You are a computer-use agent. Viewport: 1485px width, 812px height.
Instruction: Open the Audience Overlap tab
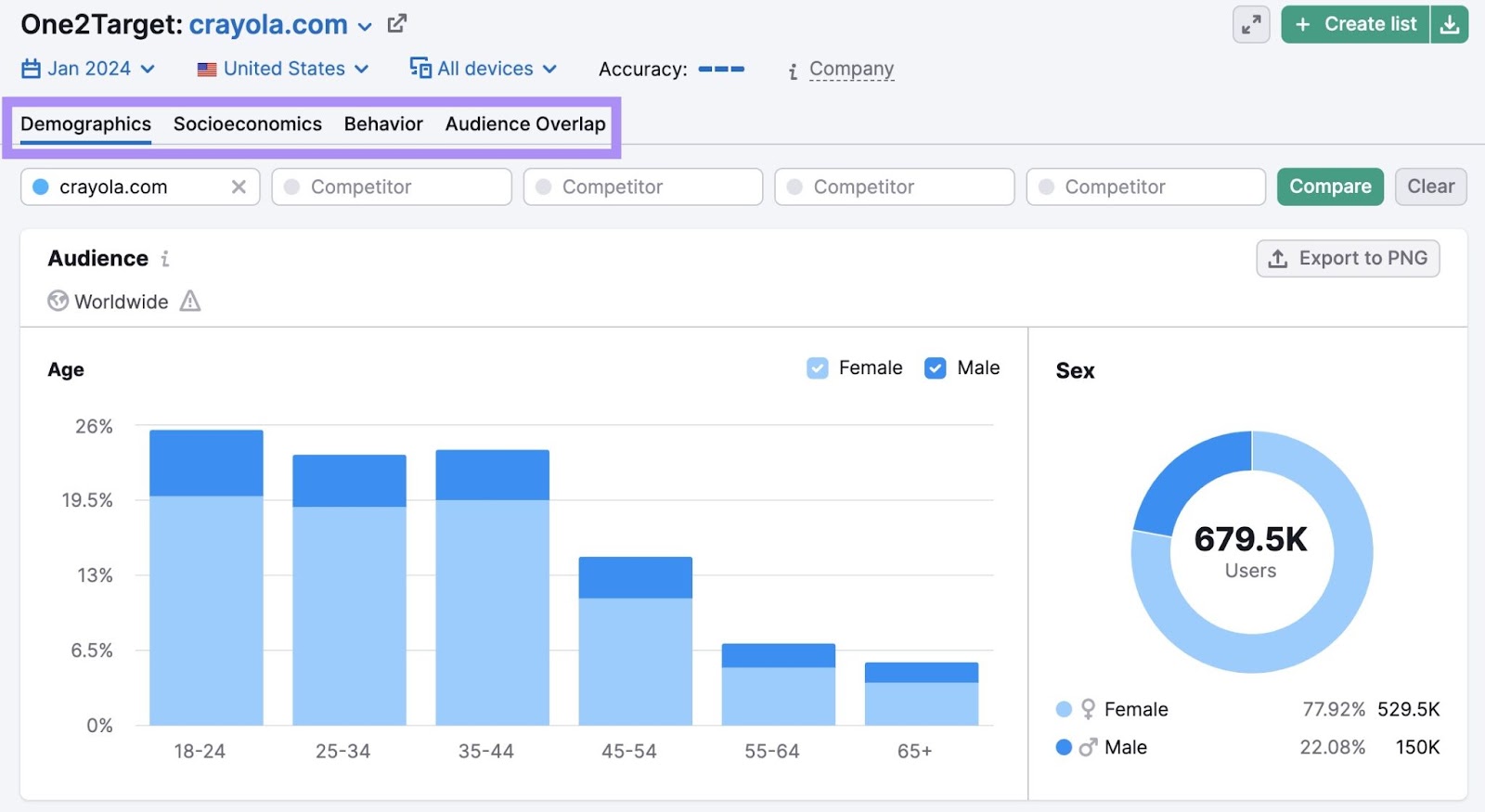524,124
